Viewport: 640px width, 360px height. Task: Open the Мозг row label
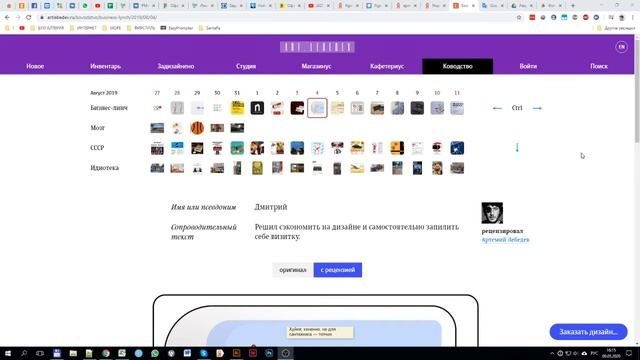tap(98, 128)
